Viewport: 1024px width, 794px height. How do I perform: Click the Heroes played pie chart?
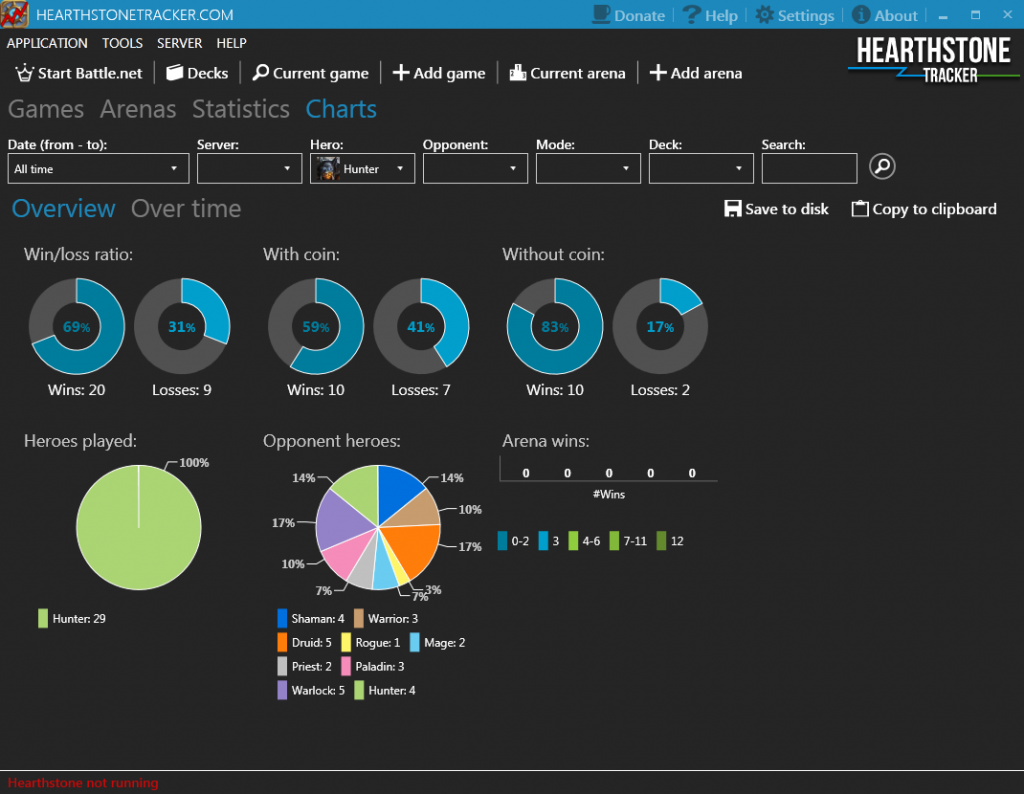[x=138, y=528]
